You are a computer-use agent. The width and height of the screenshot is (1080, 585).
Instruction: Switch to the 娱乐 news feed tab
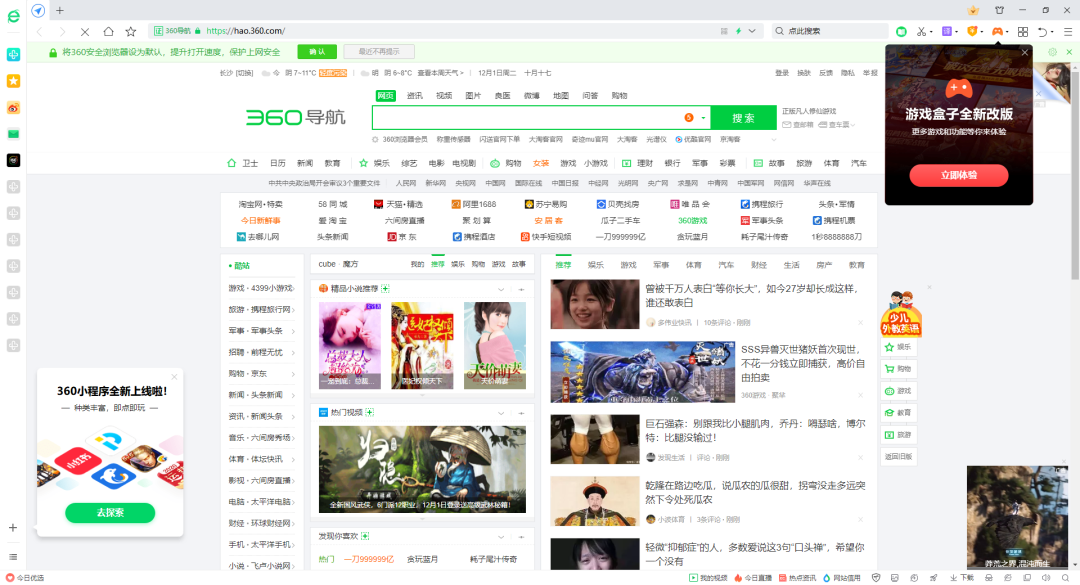pyautogui.click(x=596, y=265)
